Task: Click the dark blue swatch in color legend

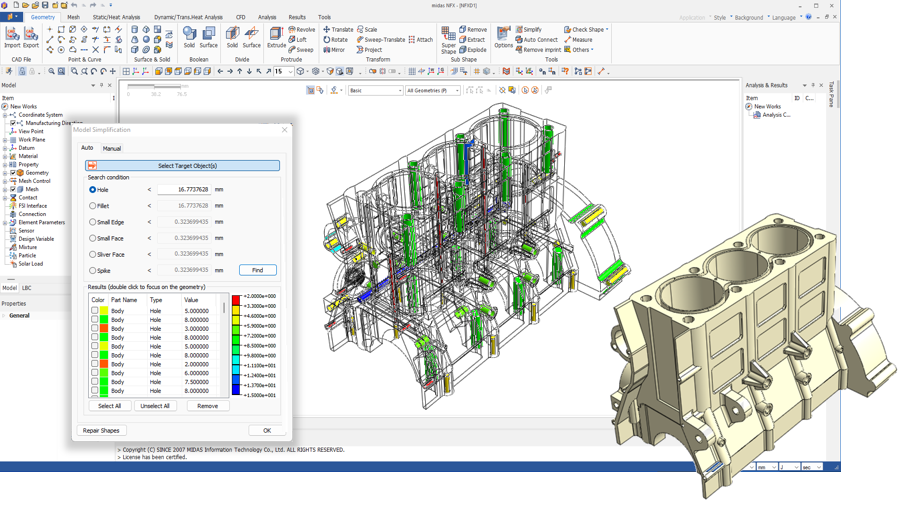Action: click(236, 389)
